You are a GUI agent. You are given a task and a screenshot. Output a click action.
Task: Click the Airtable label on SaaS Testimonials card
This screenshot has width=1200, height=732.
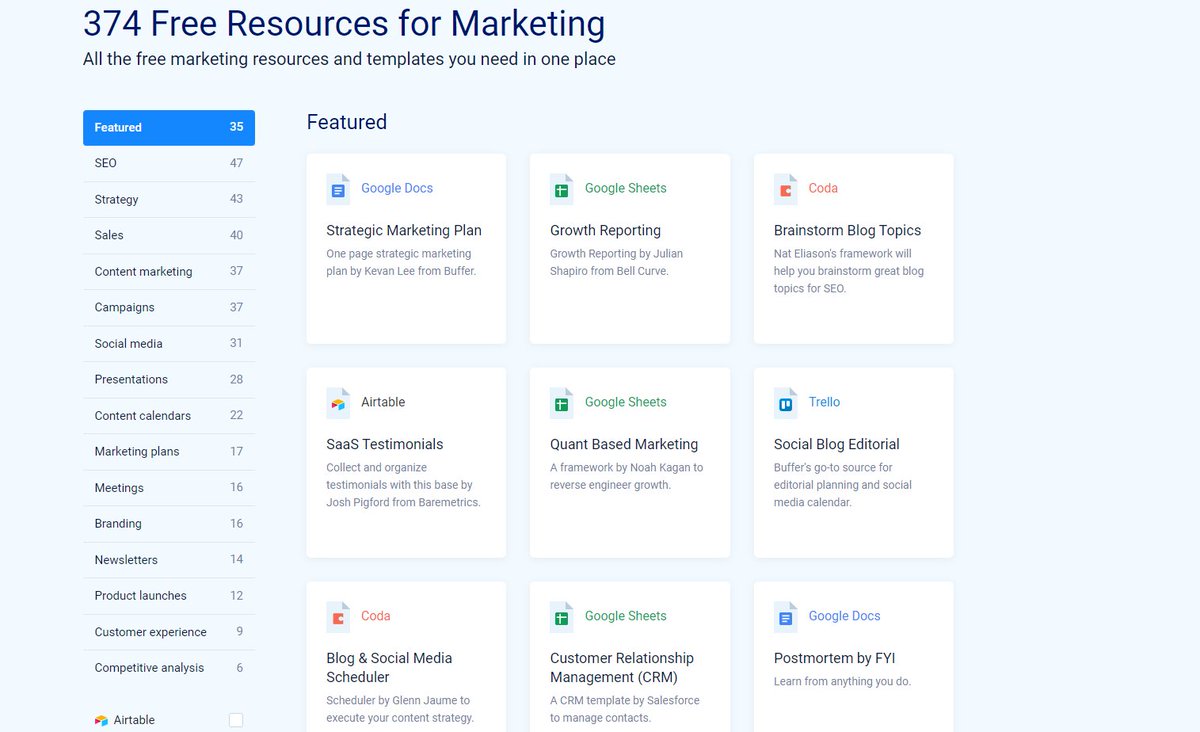(383, 402)
